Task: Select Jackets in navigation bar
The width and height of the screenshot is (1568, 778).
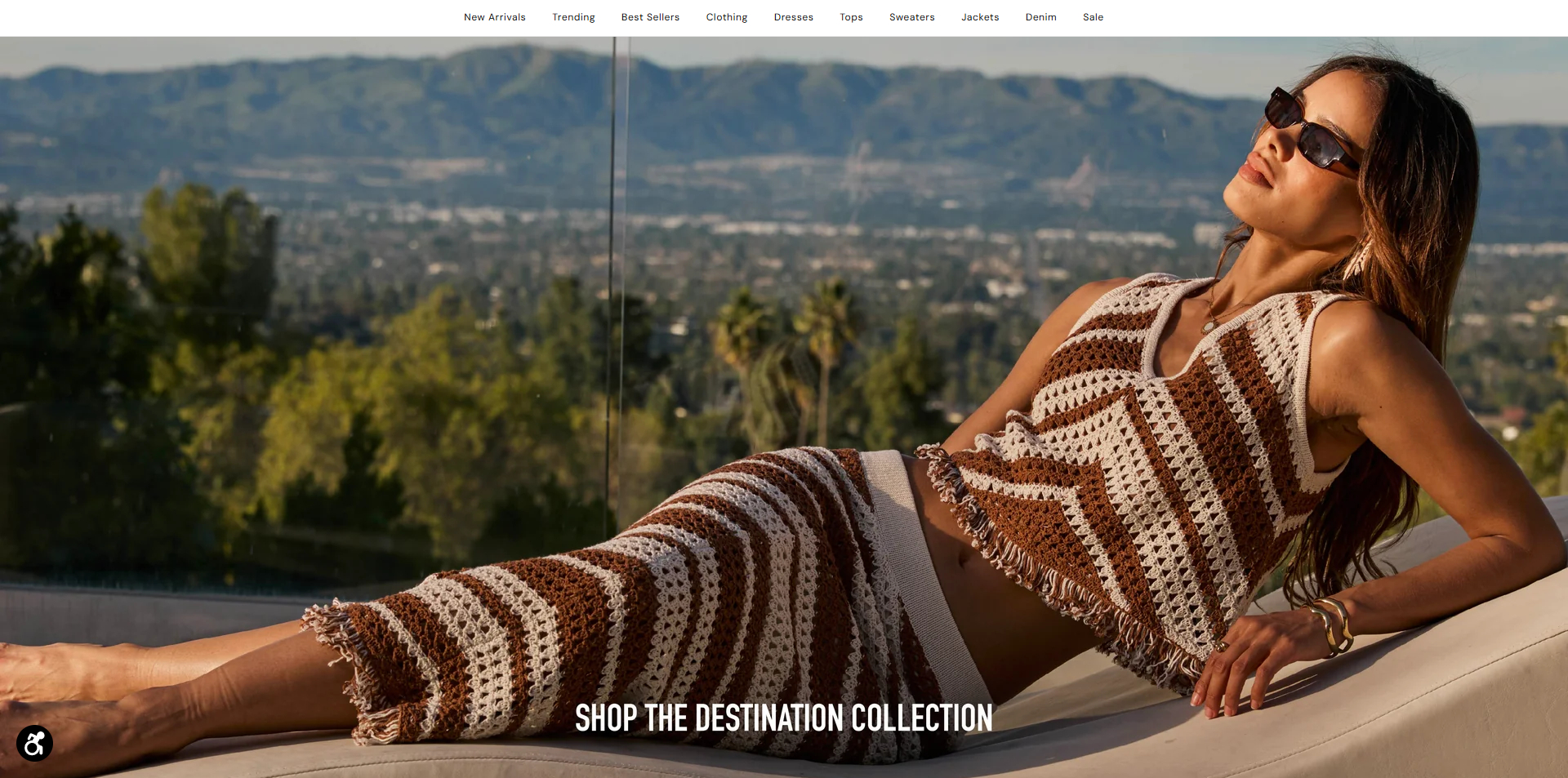Action: pyautogui.click(x=980, y=17)
